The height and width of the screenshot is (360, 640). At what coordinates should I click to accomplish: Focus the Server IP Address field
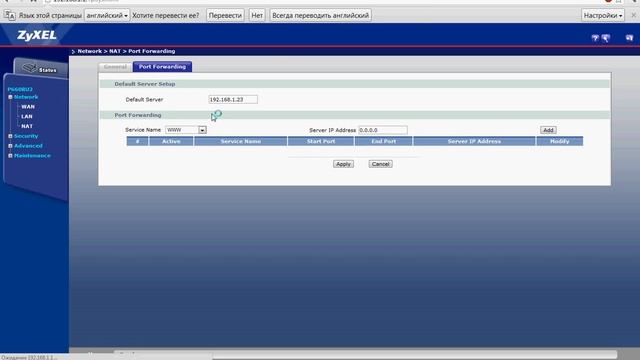coord(383,130)
